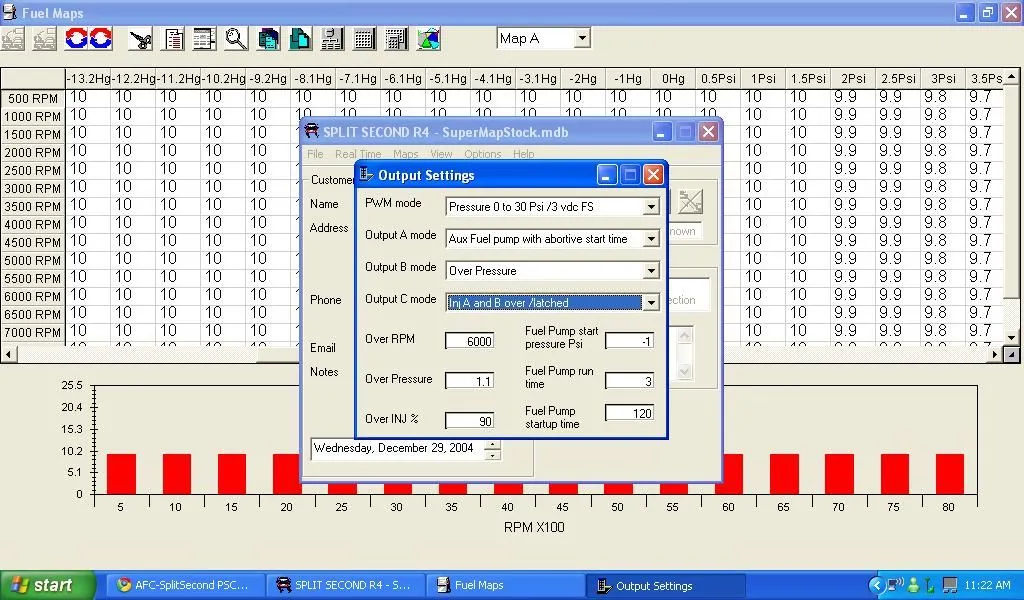This screenshot has height=600, width=1024.
Task: Click the scissors cut icon in toolbar
Action: [141, 39]
